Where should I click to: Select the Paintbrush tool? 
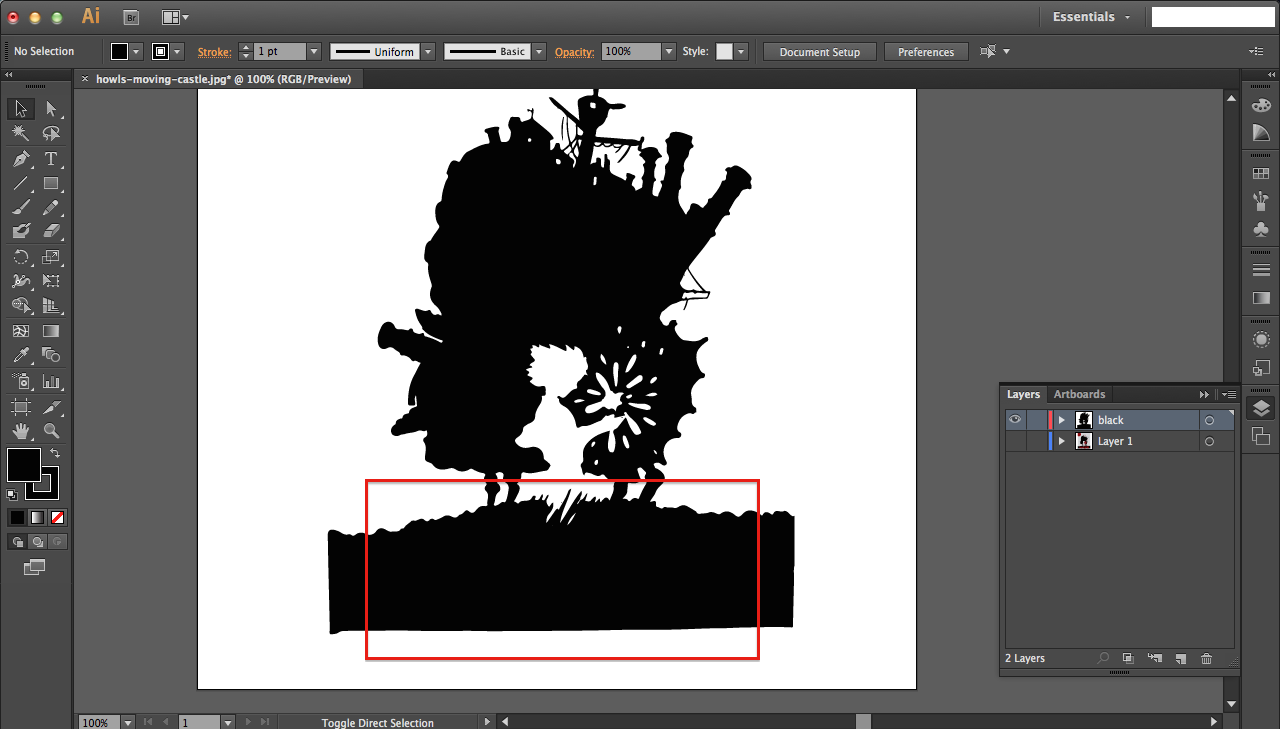point(21,208)
